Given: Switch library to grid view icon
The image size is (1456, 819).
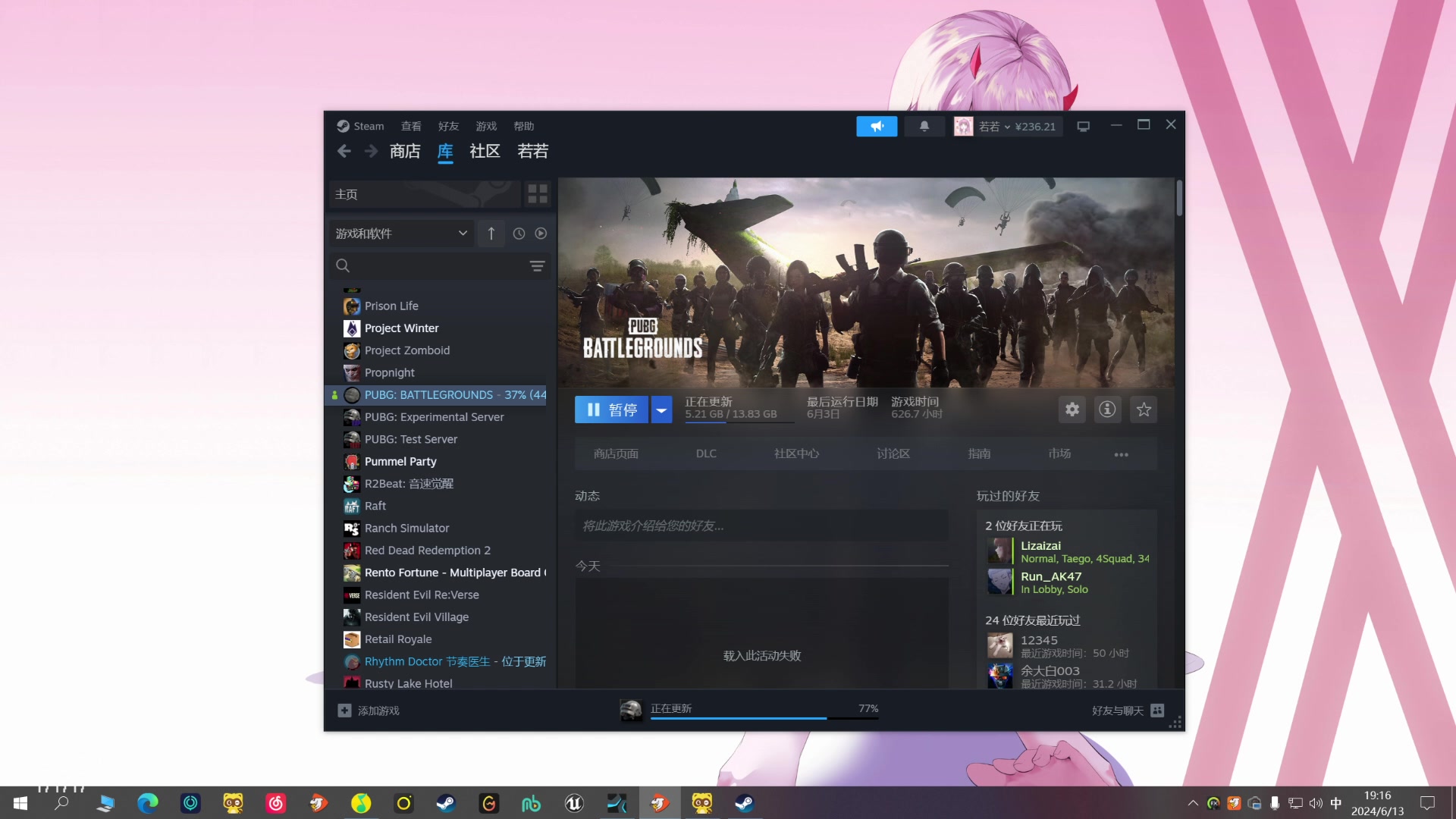Looking at the screenshot, I should pyautogui.click(x=538, y=194).
